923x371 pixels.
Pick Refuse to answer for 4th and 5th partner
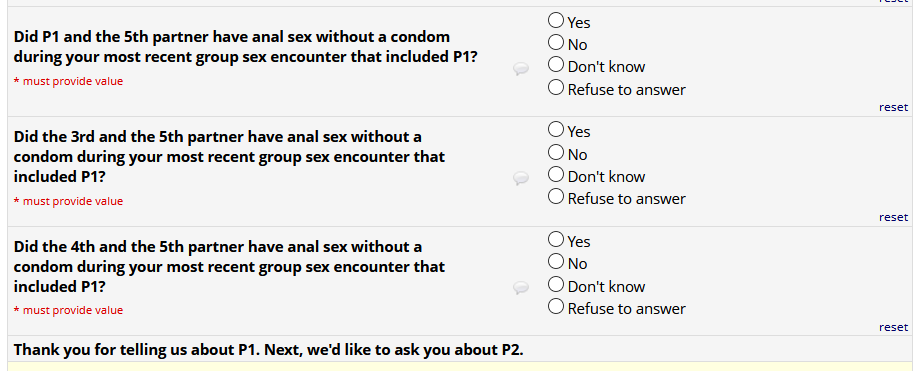coord(556,307)
